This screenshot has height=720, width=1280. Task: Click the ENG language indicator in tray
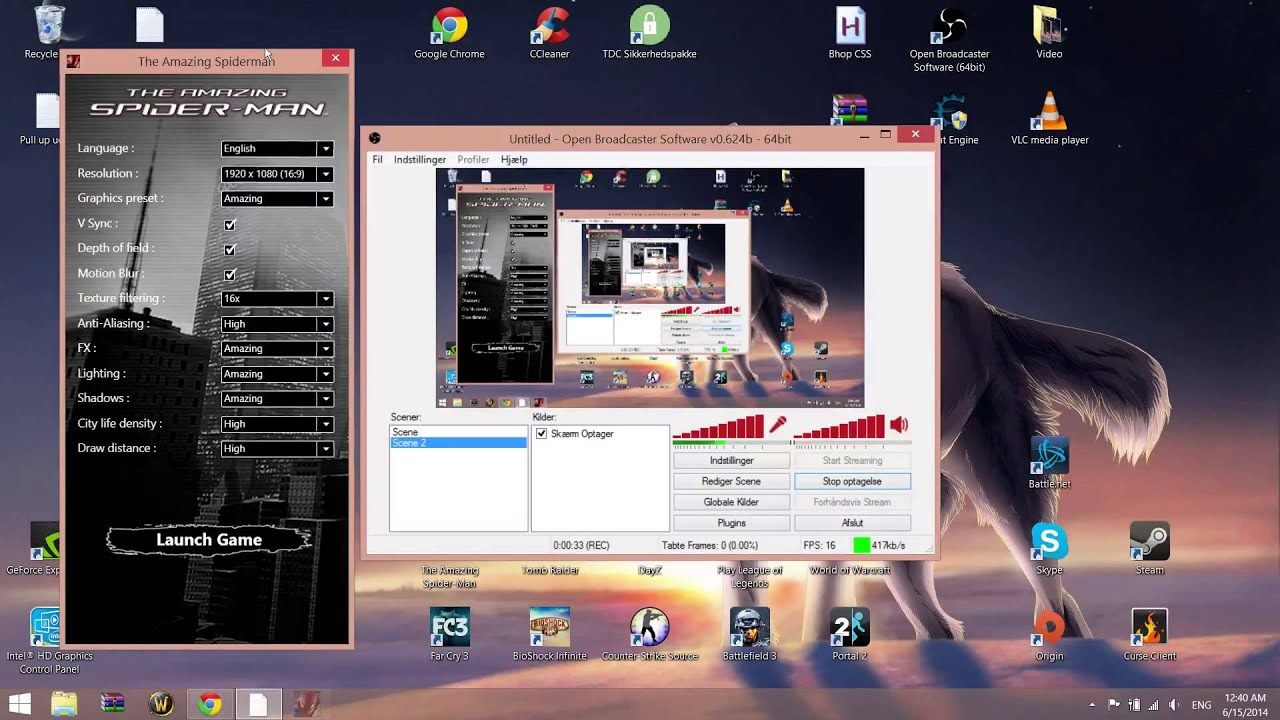tap(1202, 705)
